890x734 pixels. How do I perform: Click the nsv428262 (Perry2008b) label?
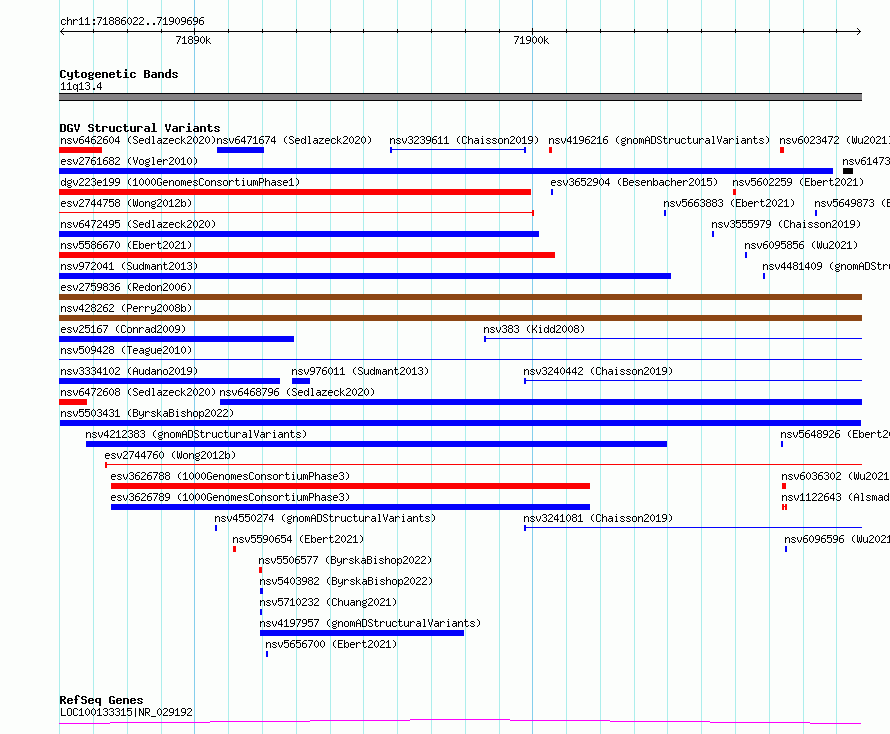[126, 308]
